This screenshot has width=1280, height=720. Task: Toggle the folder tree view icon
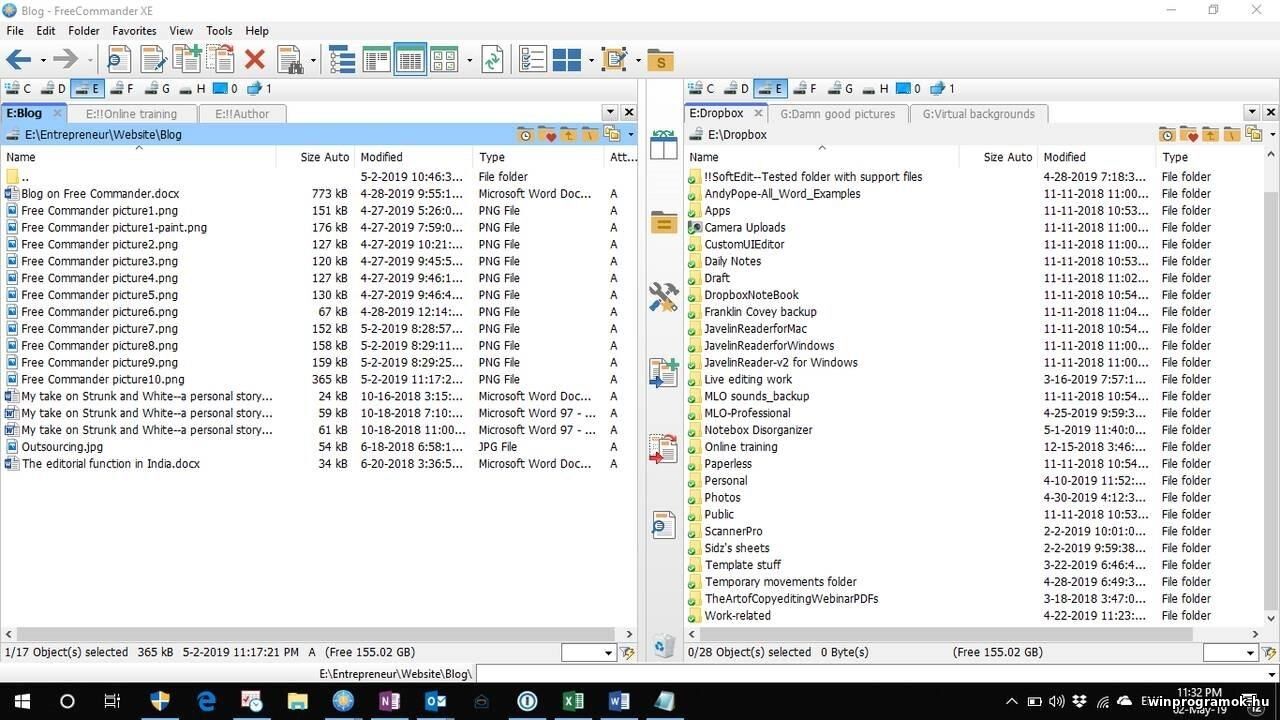point(342,60)
